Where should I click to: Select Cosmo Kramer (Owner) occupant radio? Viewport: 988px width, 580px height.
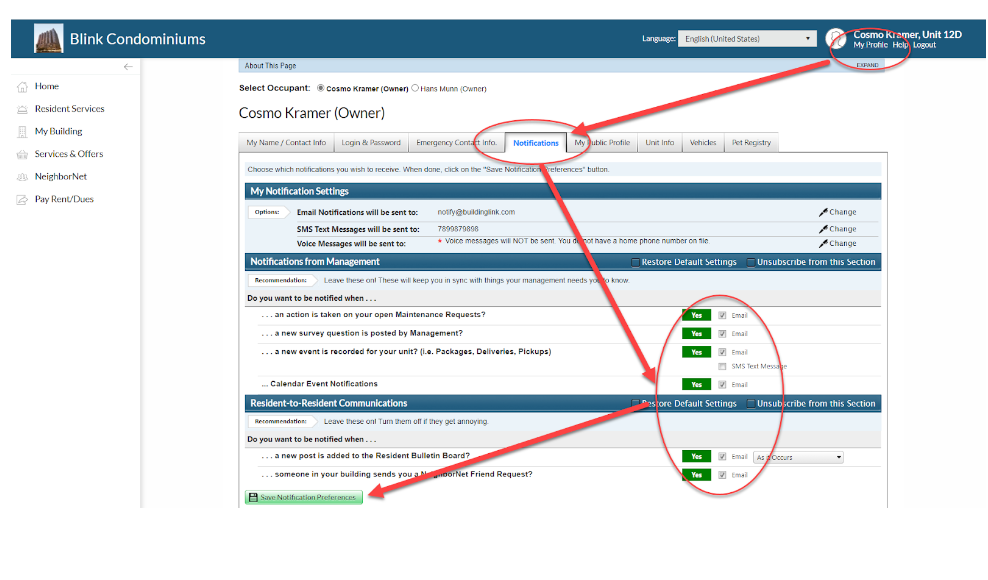[x=321, y=88]
